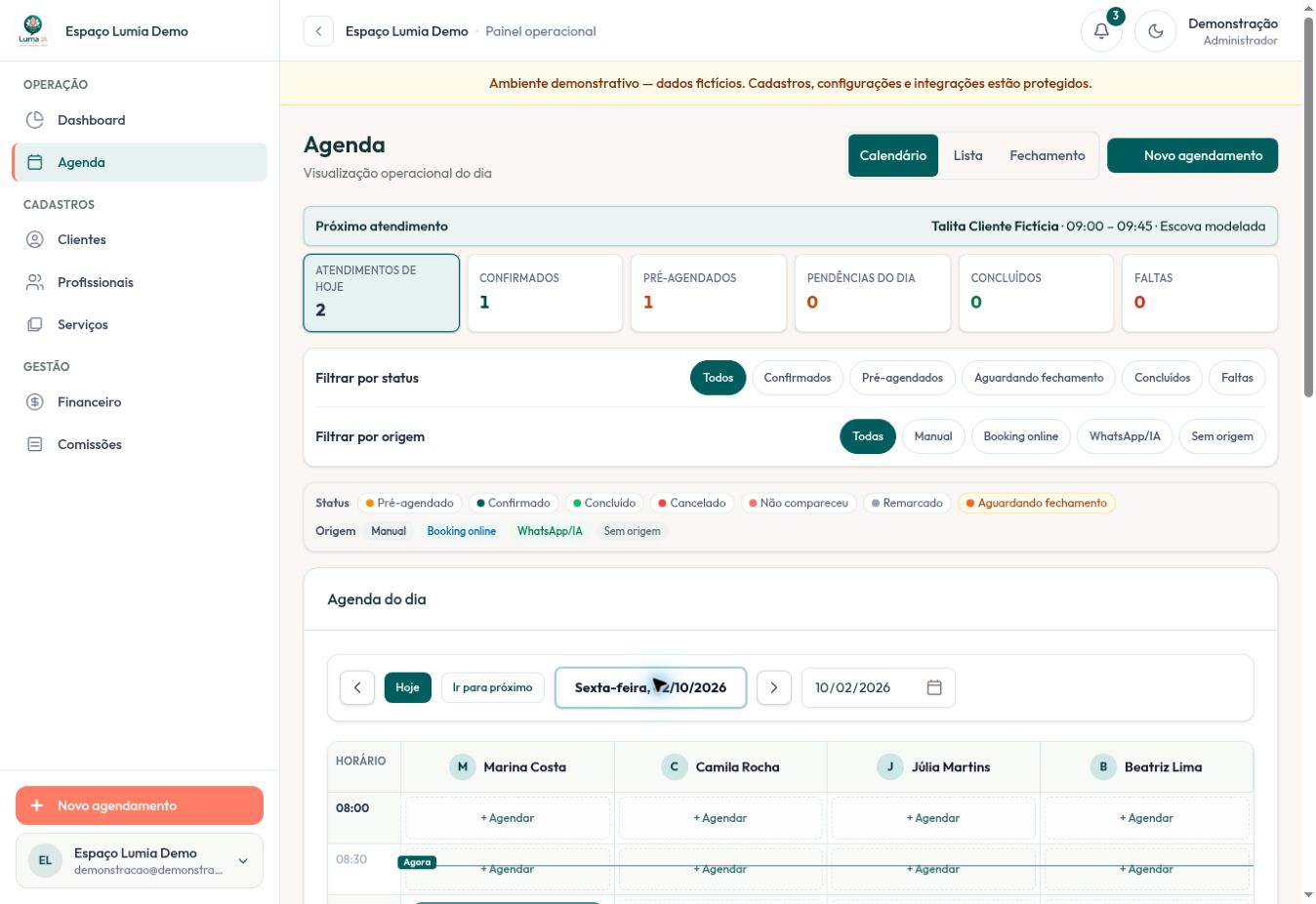This screenshot has width=1316, height=904.
Task: Click the back chevron in header
Action: 318,31
